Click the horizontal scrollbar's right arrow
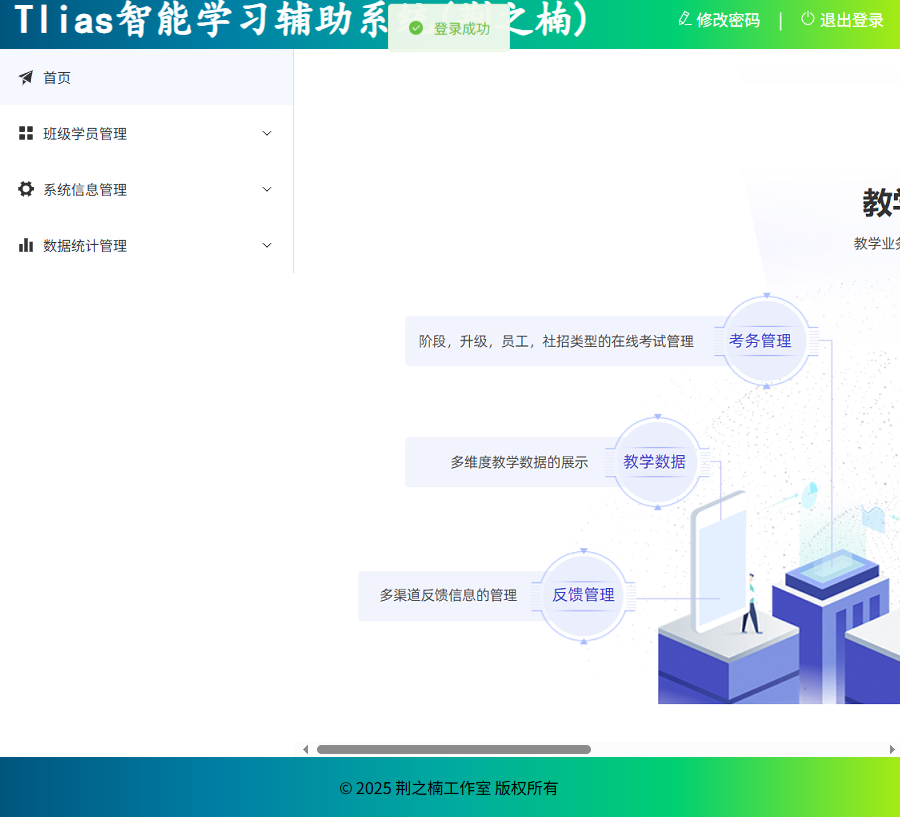The image size is (900, 817). click(x=892, y=749)
